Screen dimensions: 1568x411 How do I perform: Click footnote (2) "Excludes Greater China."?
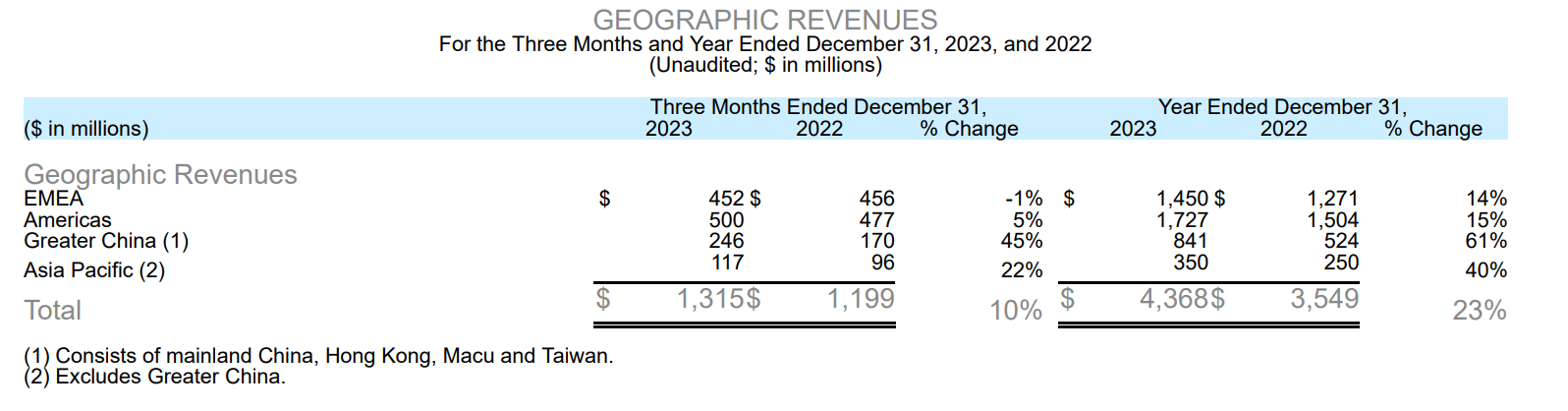click(x=155, y=377)
